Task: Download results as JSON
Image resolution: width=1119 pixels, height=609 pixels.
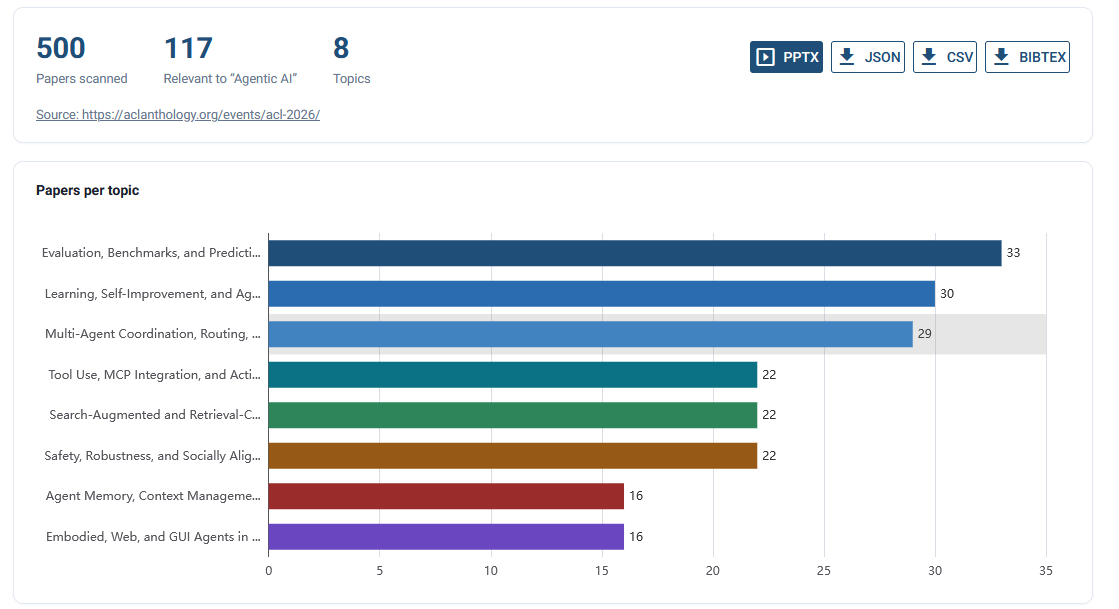Action: pos(868,57)
